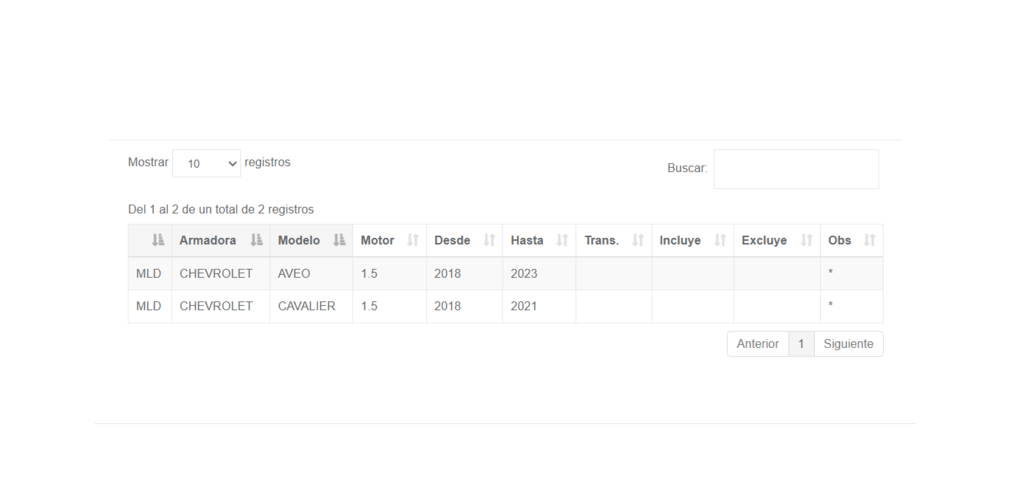Open the Mostrar registros count dropdown

click(206, 163)
